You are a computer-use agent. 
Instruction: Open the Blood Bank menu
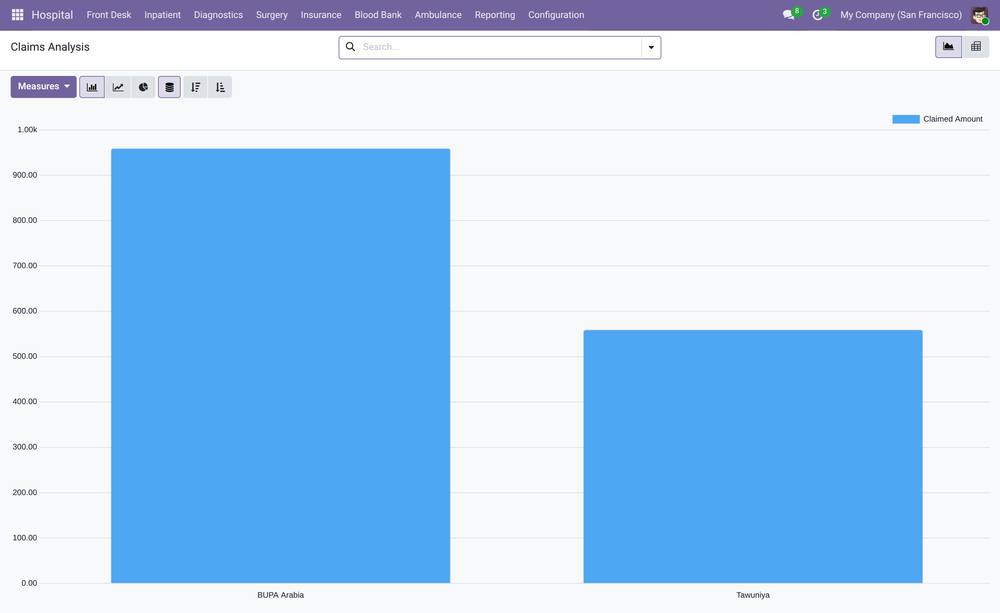[378, 15]
